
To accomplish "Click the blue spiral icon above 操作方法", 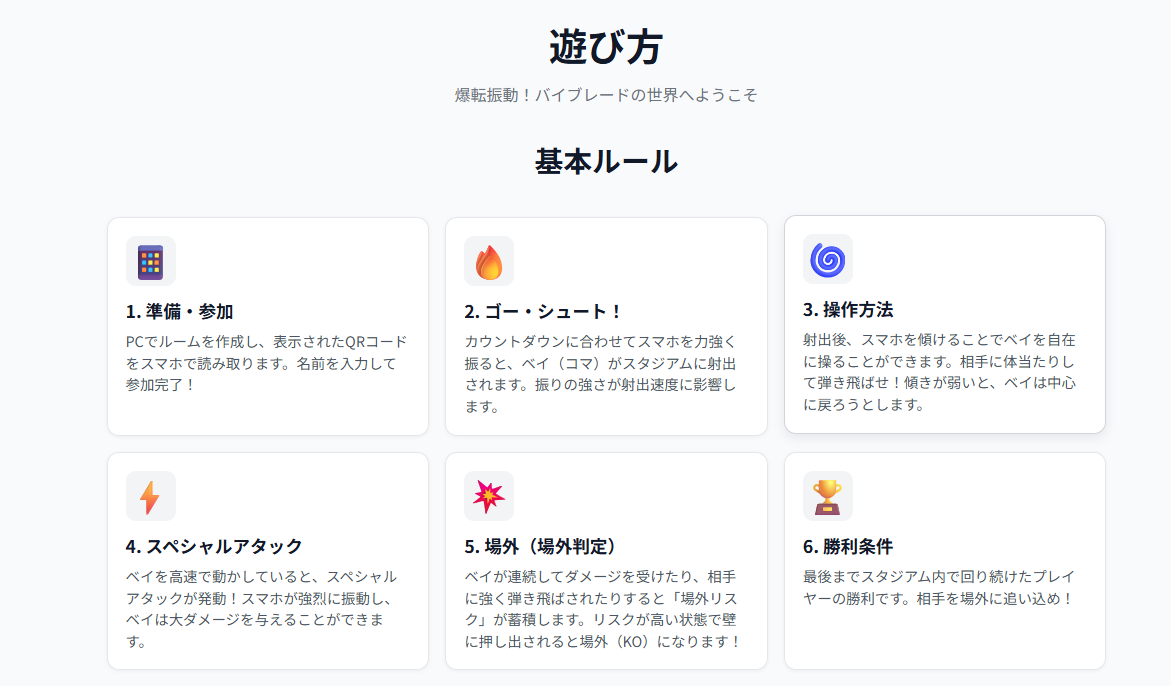I will point(828,259).
